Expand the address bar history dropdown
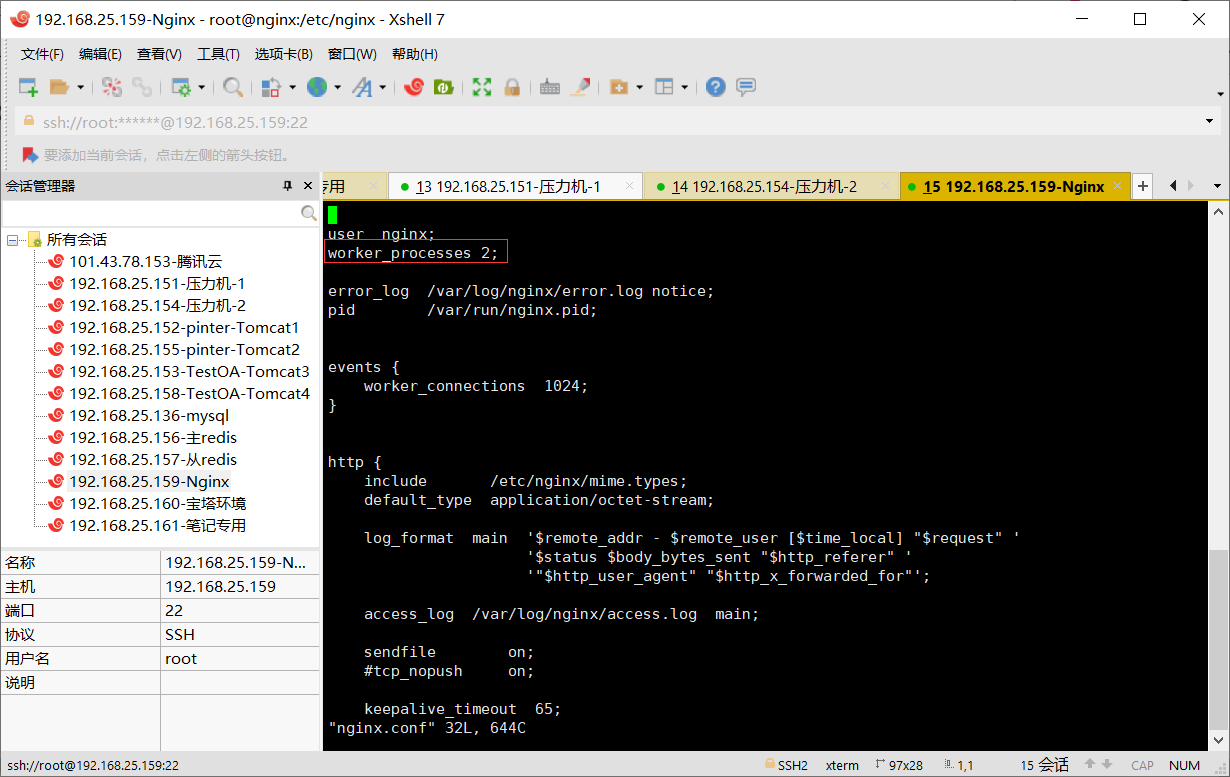Image resolution: width=1230 pixels, height=777 pixels. 1210,122
